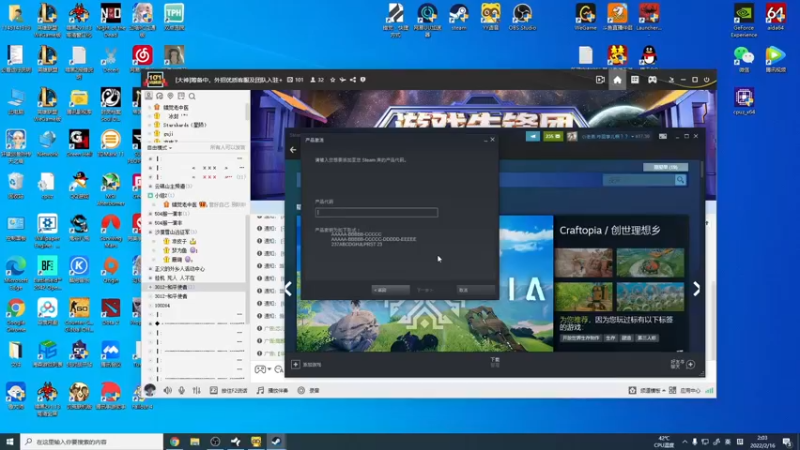800x450 pixels.
Task: Expand the 云锦山主频道 channel
Action: [x=151, y=186]
